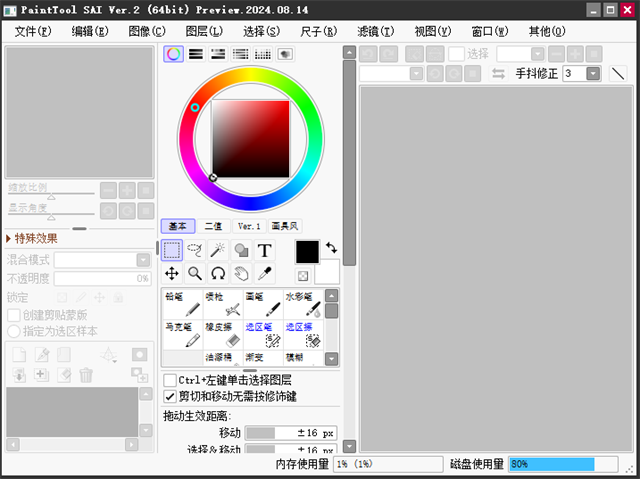The width and height of the screenshot is (640, 479).
Task: Open the 滤镜(T) menu
Action: (376, 31)
